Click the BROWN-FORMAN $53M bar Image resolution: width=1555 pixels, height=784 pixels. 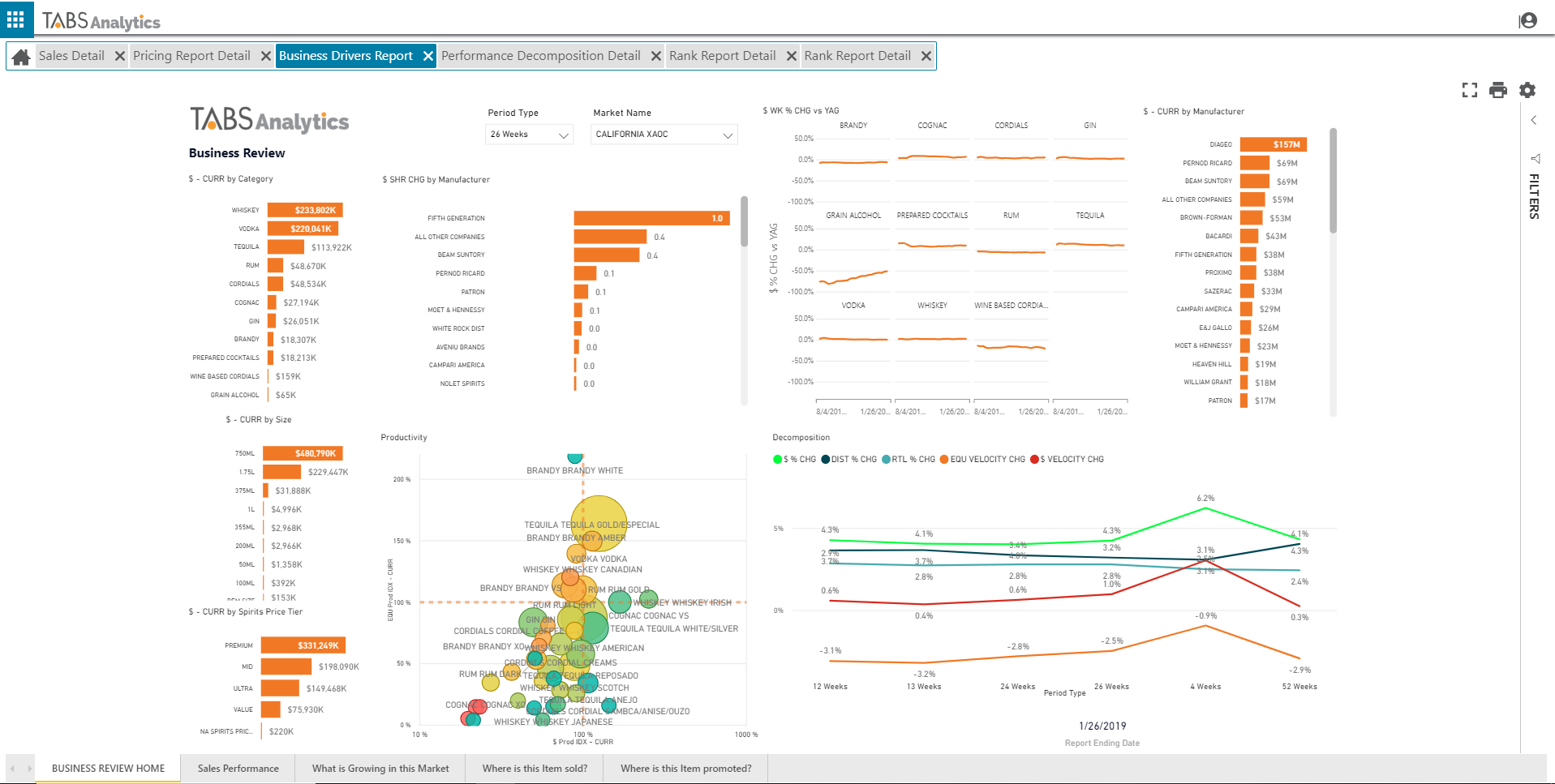click(x=1252, y=217)
